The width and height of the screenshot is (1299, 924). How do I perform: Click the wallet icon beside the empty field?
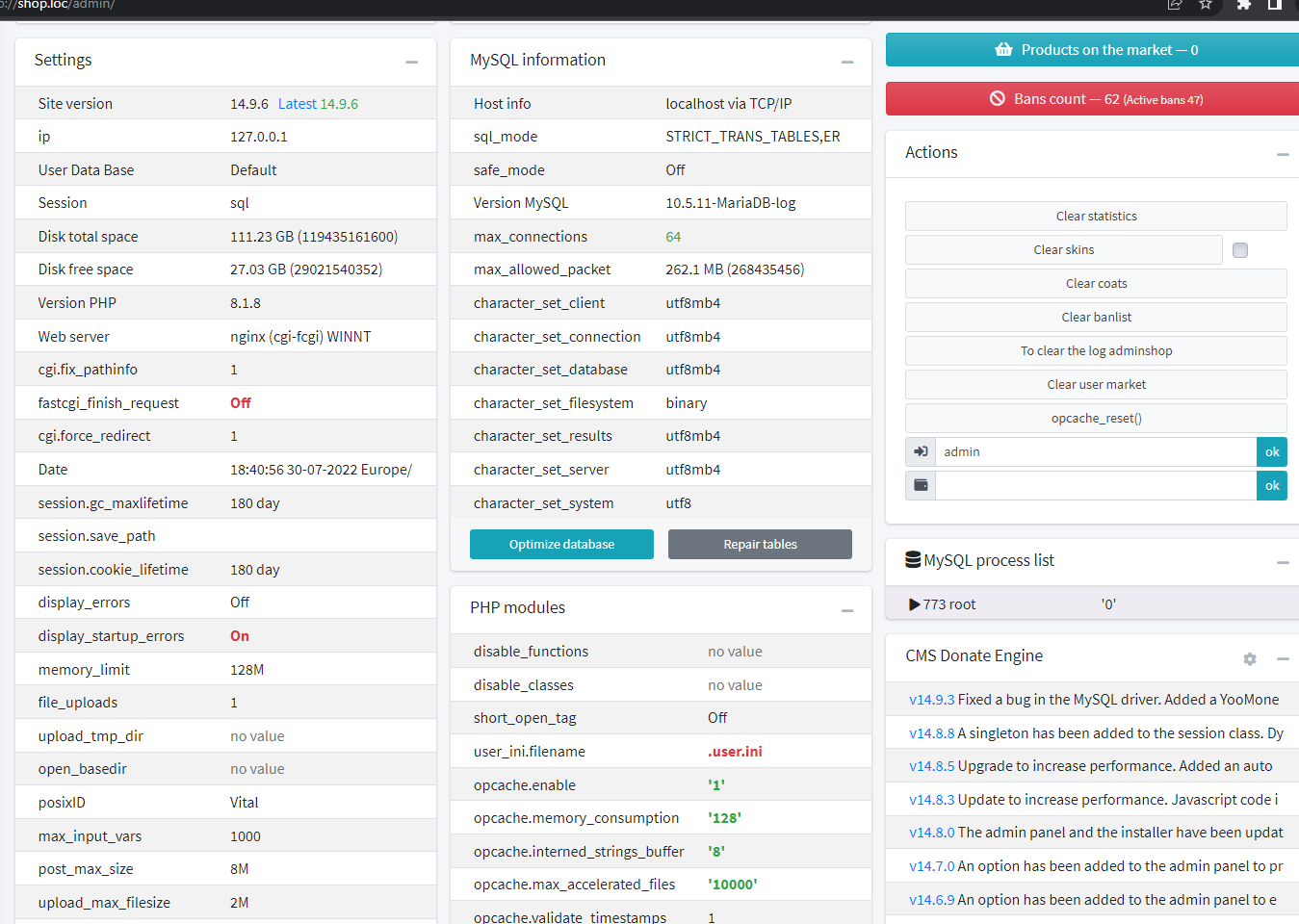tap(921, 486)
